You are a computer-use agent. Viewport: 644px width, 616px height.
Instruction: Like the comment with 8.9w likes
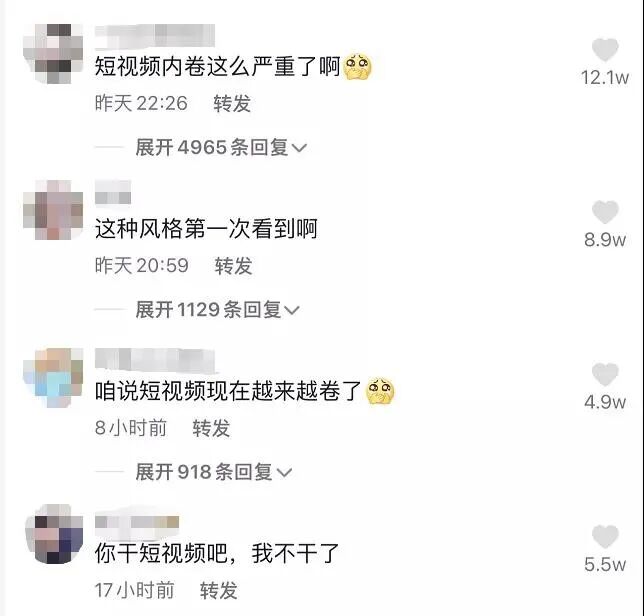(605, 212)
